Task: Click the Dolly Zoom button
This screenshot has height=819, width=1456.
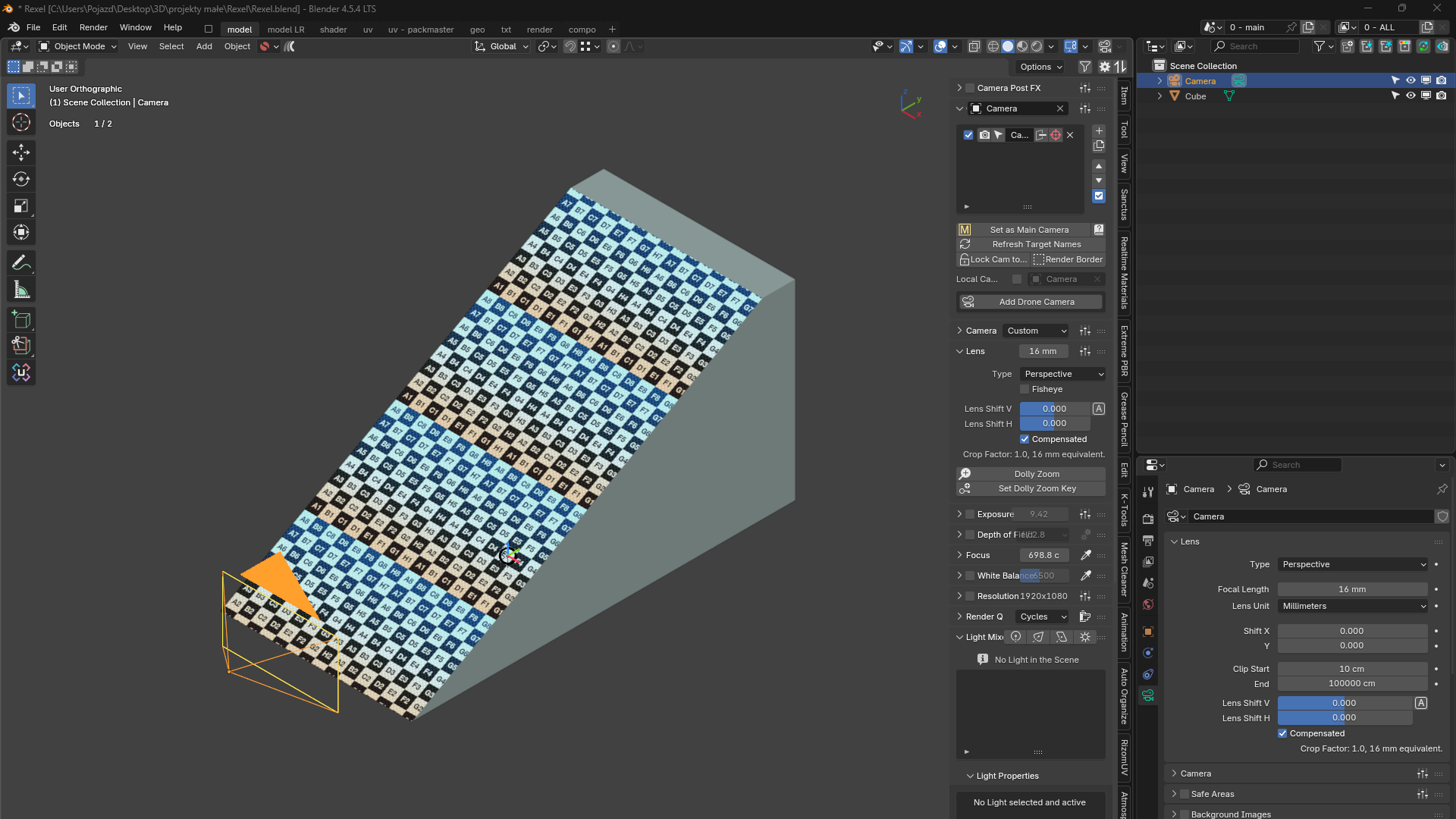Action: [x=1031, y=474]
